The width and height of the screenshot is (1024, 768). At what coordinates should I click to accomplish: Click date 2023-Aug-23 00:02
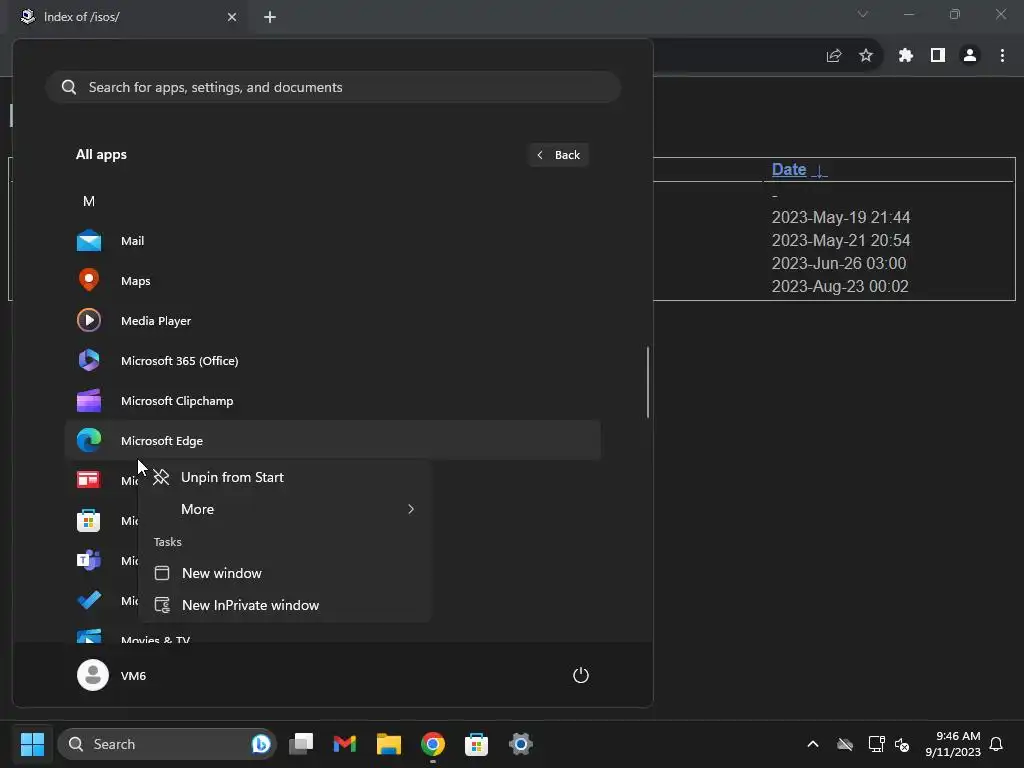point(840,286)
